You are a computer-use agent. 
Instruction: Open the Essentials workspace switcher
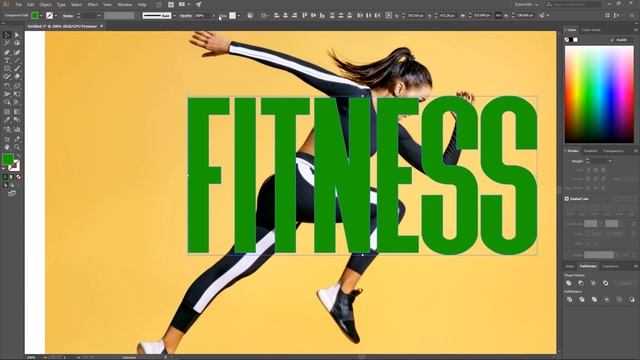pyautogui.click(x=526, y=4)
